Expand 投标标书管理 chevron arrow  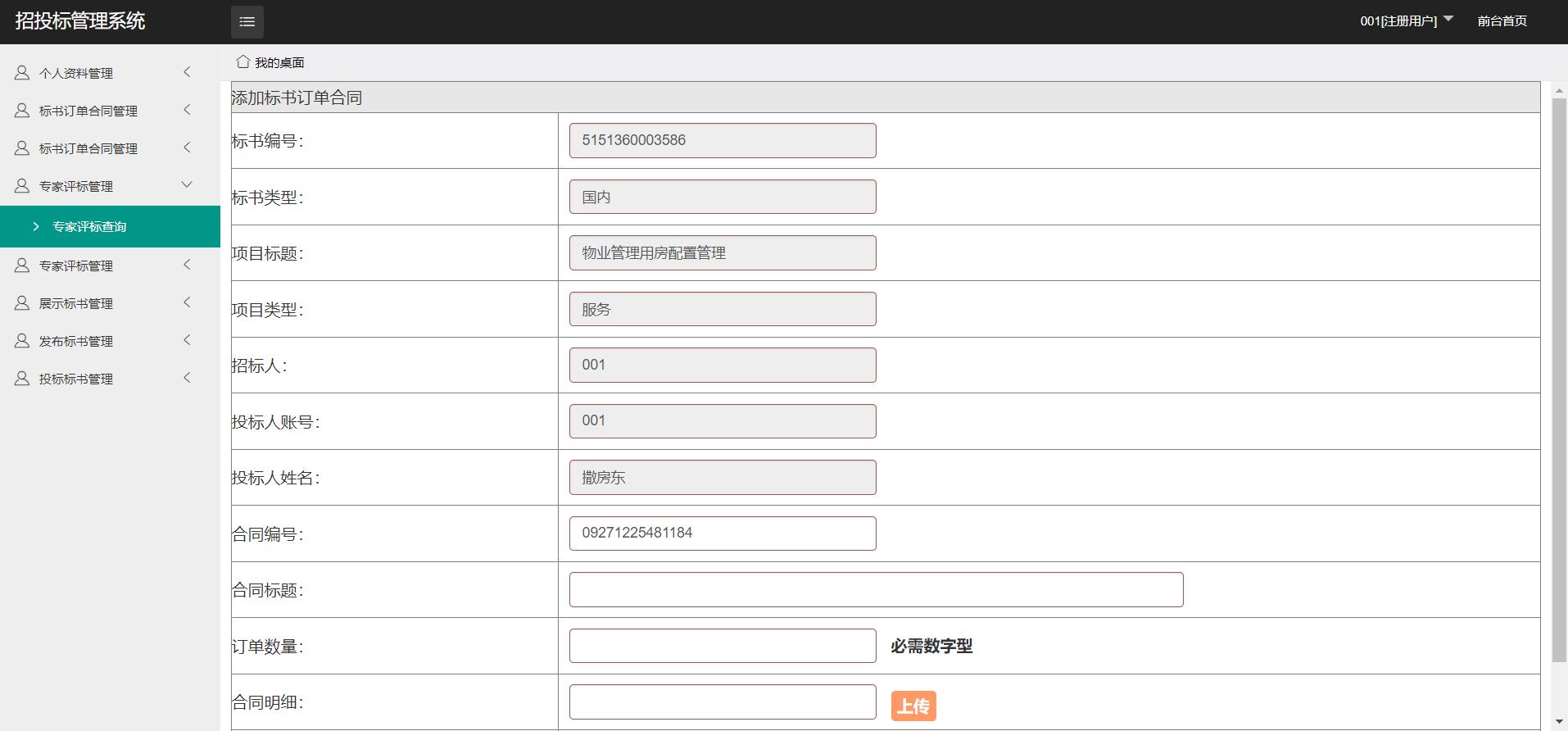[x=187, y=378]
